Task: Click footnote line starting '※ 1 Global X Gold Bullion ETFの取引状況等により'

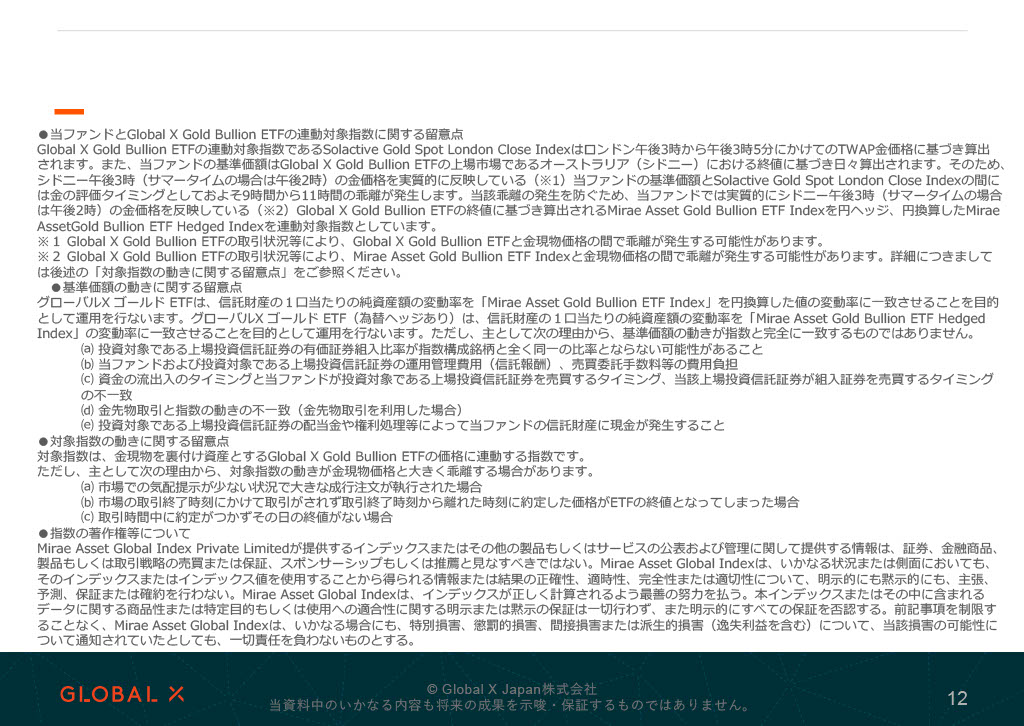Action: coord(432,242)
